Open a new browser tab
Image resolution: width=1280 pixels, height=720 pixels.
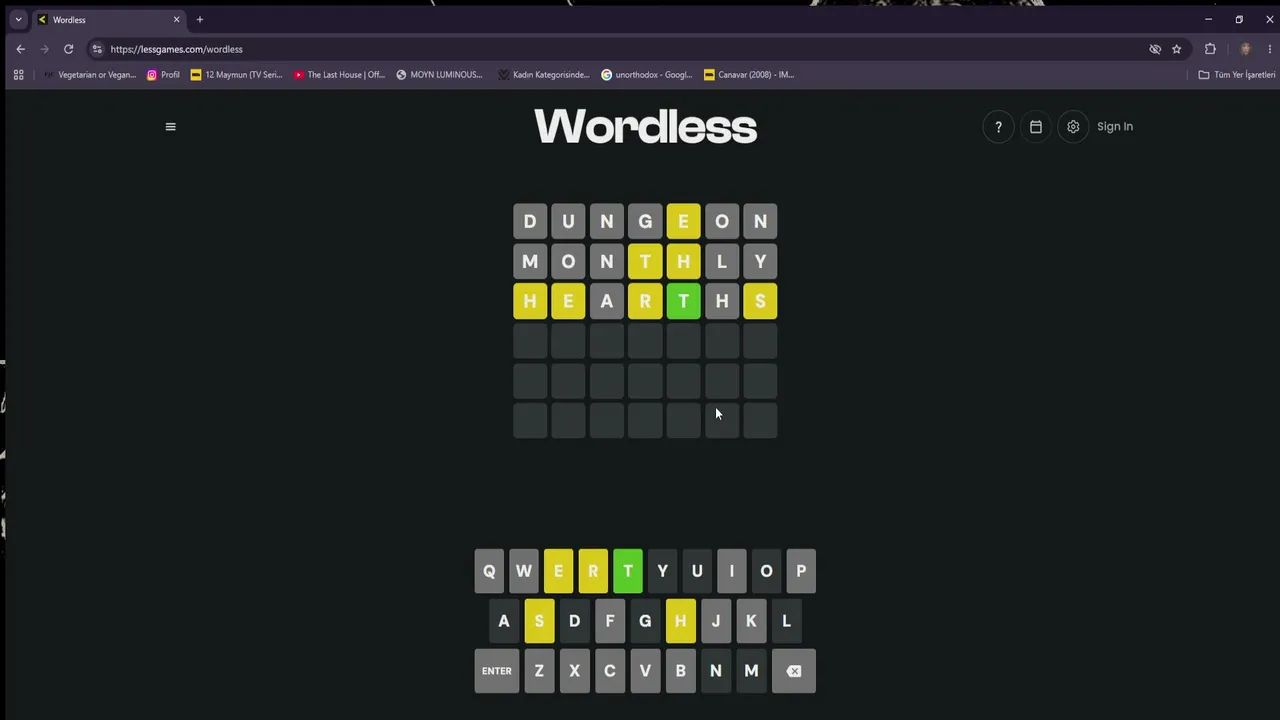click(x=200, y=19)
